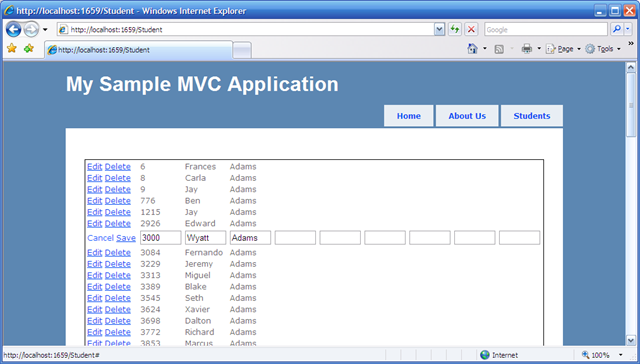
Task: Open a new blank tab
Action: [242, 50]
